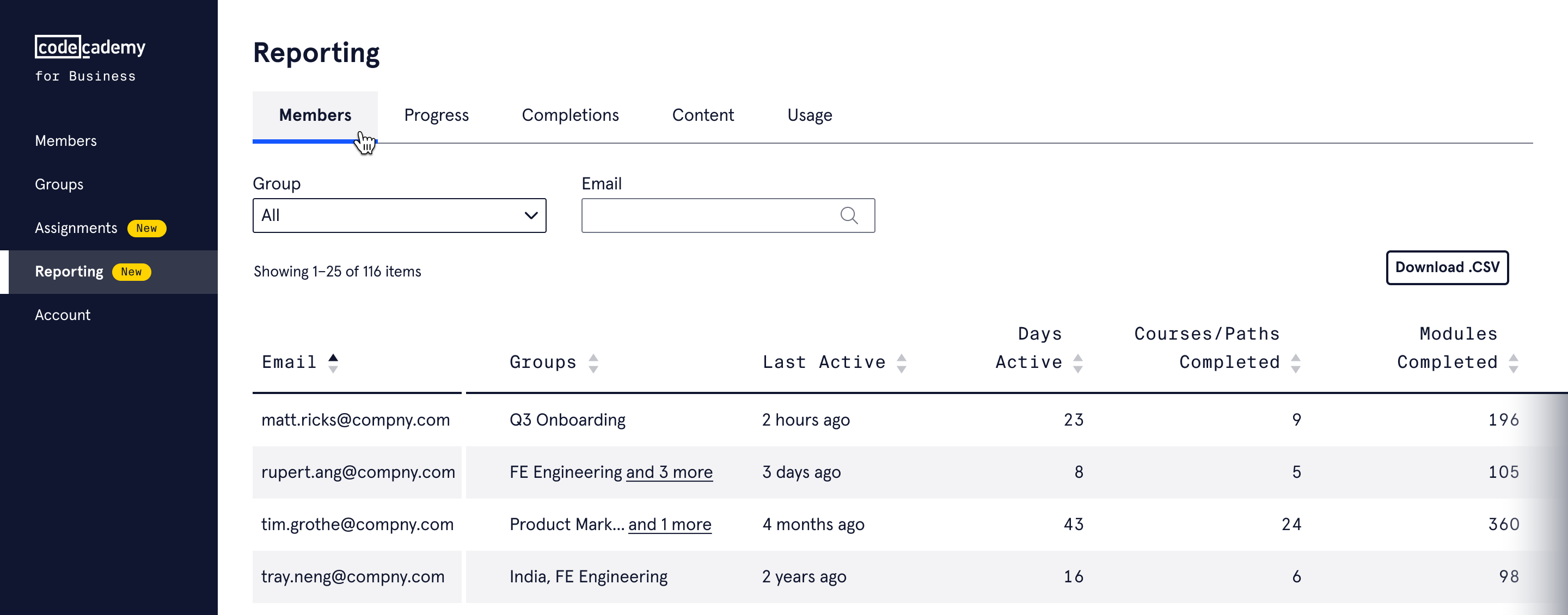Viewport: 1568px width, 615px height.
Task: Click the Codecademy for Business logo
Action: [89, 58]
